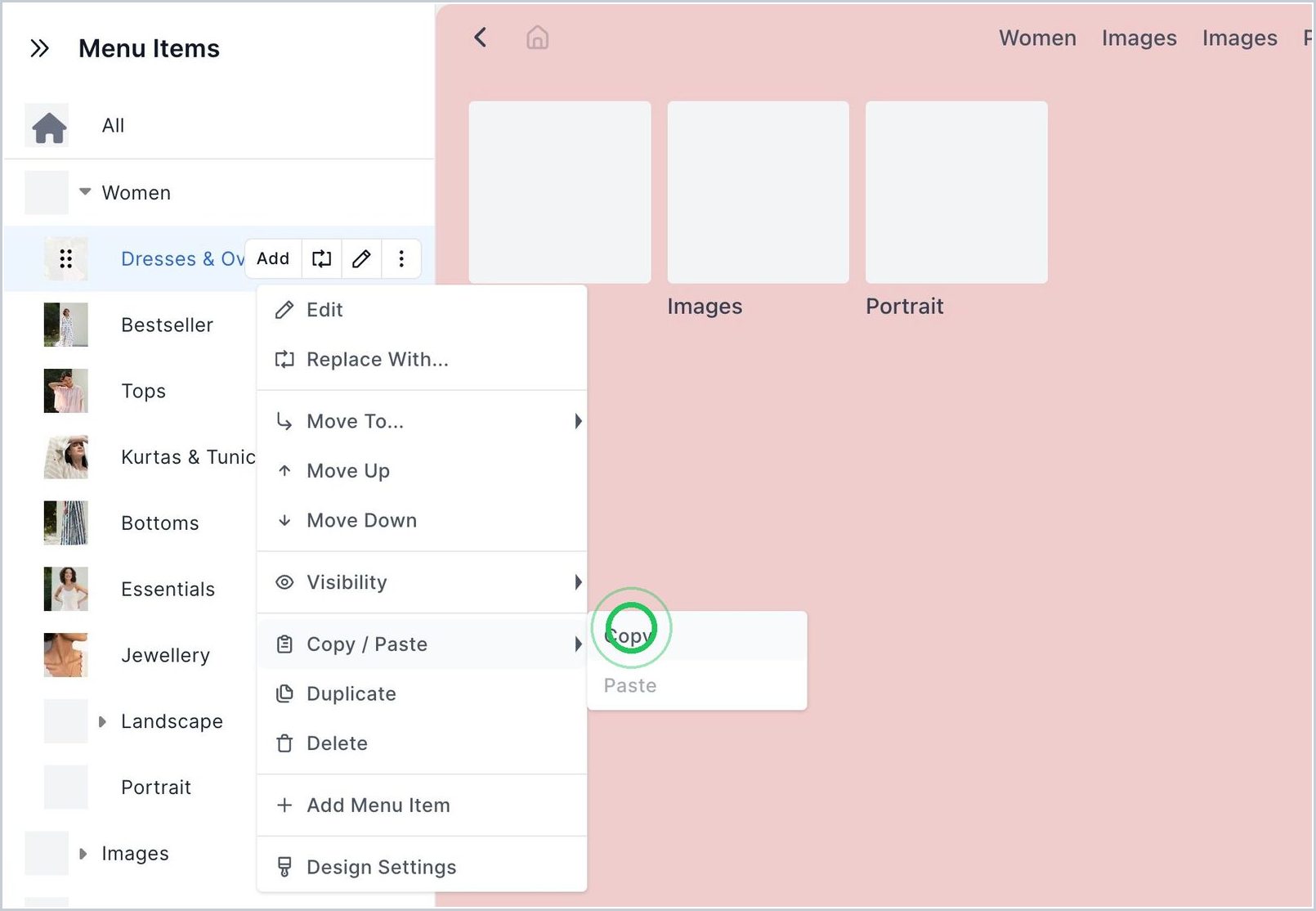Click the replace icon in row toolbar
The height and width of the screenshot is (911, 1316).
tap(322, 259)
